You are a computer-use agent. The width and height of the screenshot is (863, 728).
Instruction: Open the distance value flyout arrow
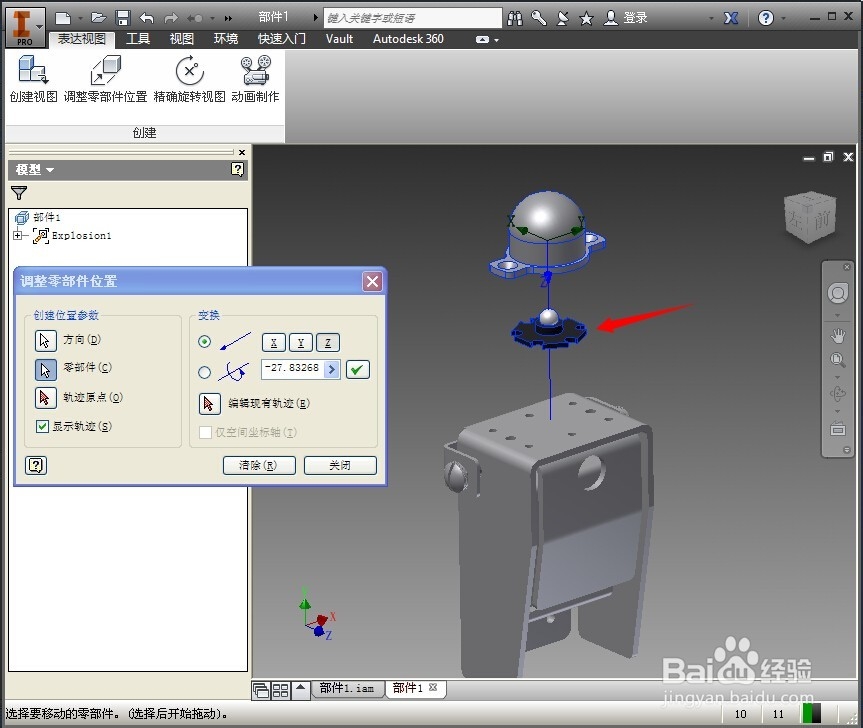(x=332, y=369)
